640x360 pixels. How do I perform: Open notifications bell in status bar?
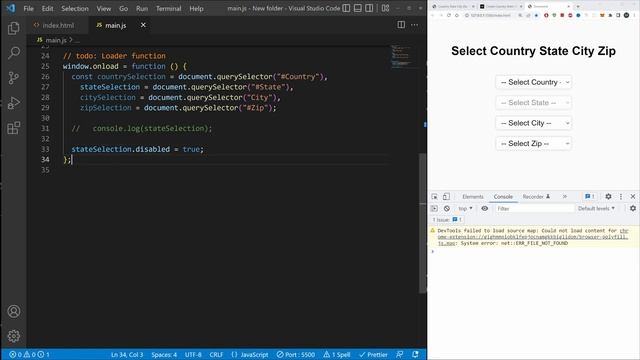pyautogui.click(x=415, y=354)
